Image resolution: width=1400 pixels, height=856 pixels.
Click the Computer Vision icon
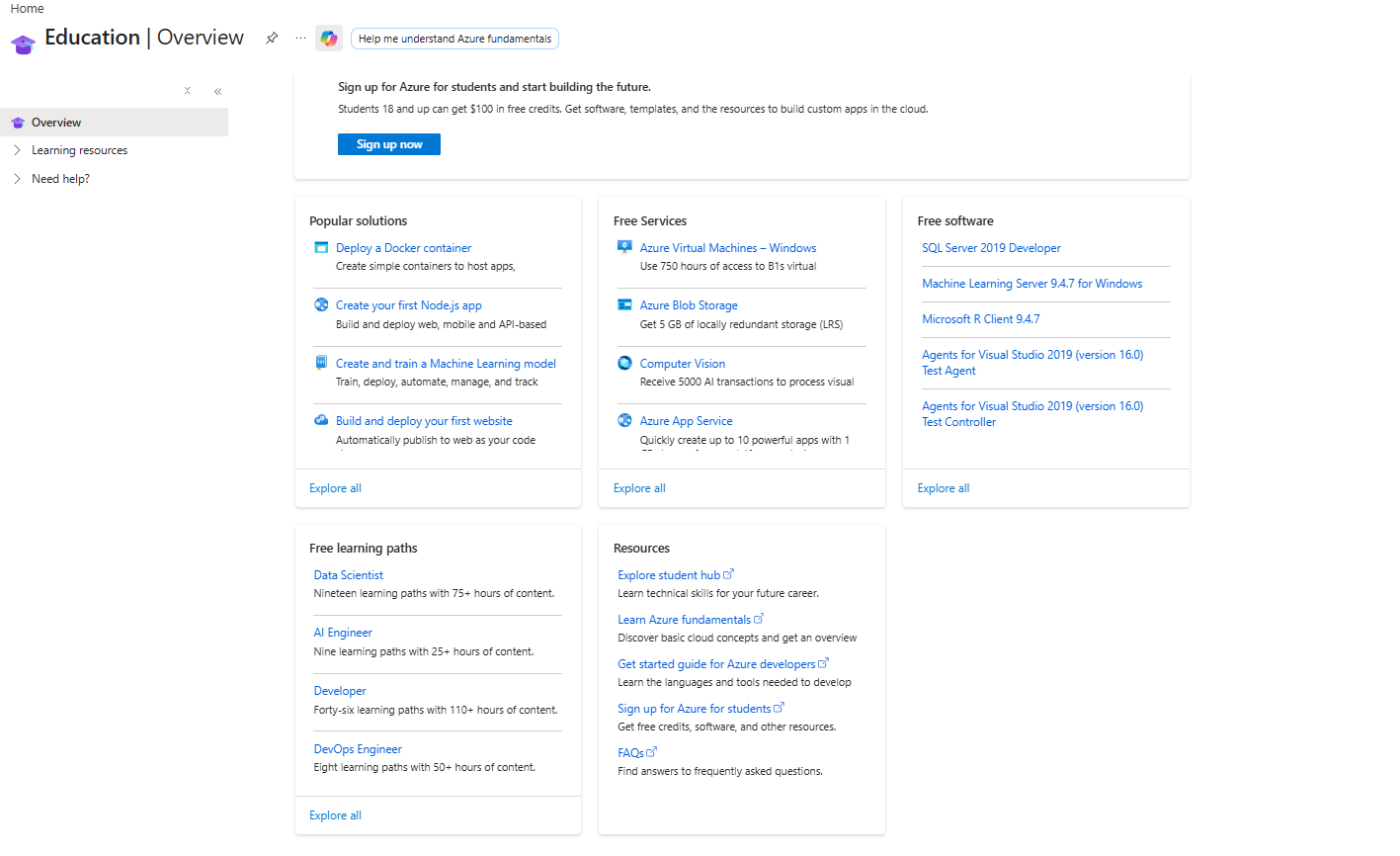[x=624, y=363]
